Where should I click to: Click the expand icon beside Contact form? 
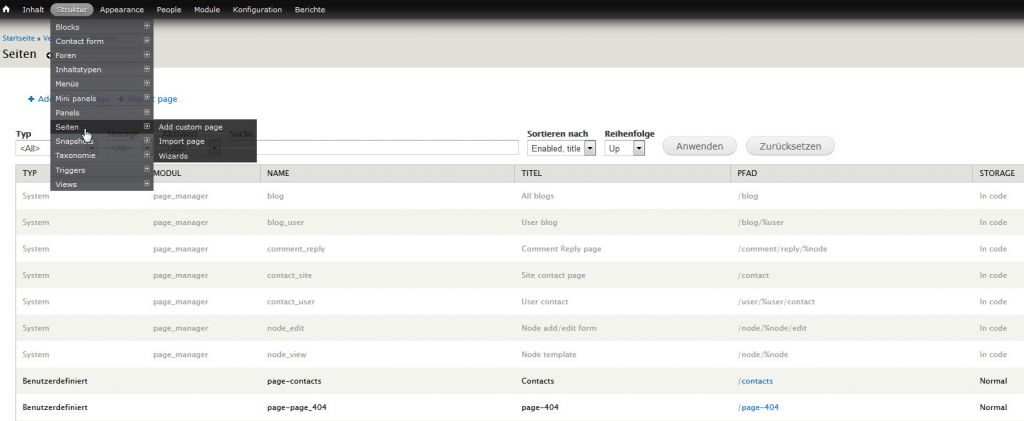[x=147, y=41]
